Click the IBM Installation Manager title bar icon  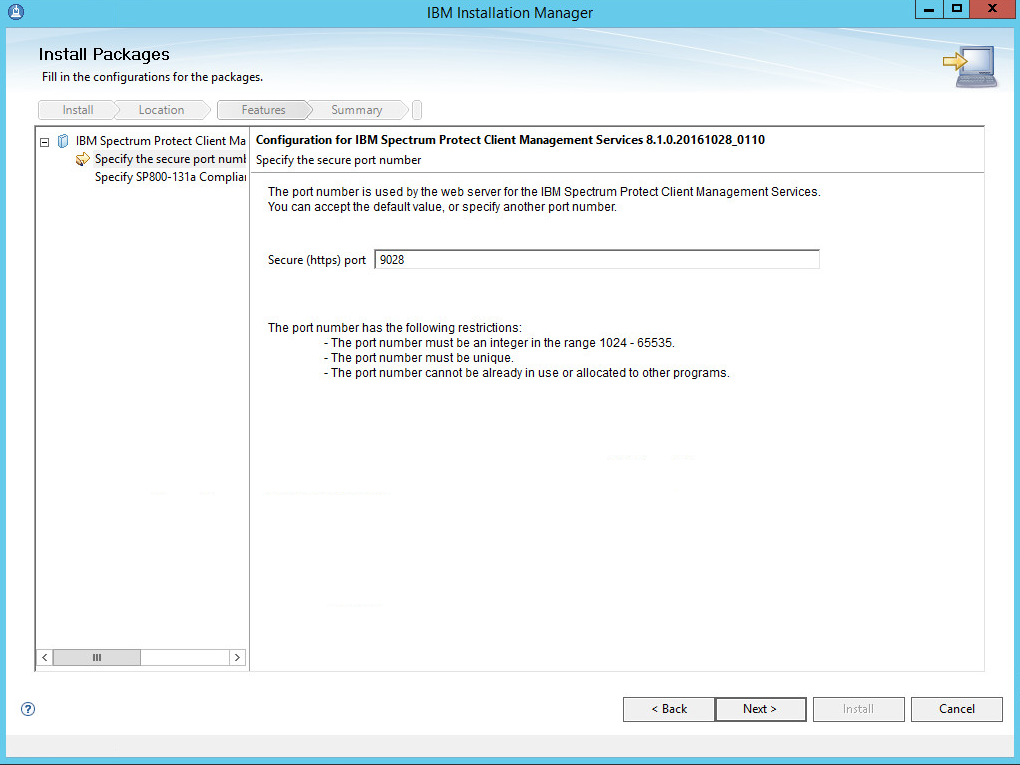[x=15, y=12]
